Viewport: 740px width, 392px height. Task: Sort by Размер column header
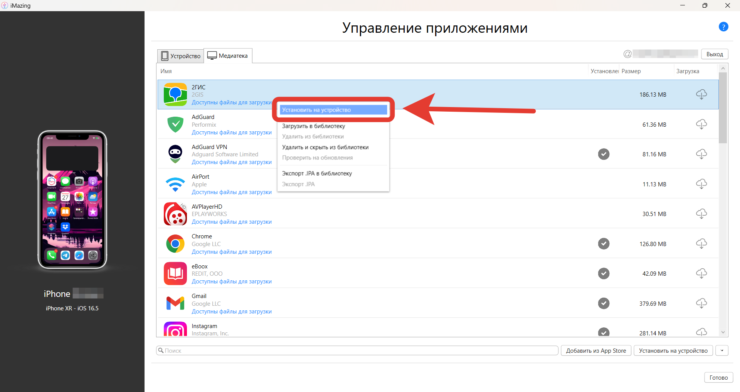(631, 71)
